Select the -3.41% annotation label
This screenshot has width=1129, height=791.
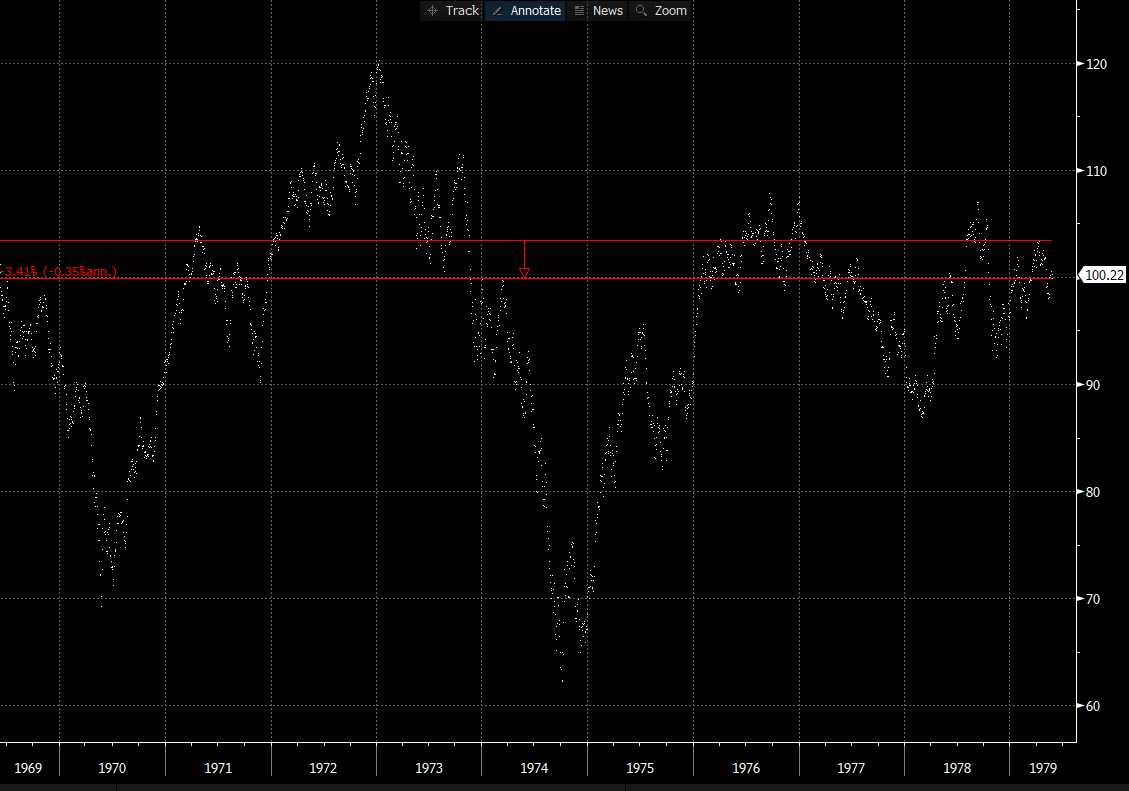pyautogui.click(x=59, y=271)
